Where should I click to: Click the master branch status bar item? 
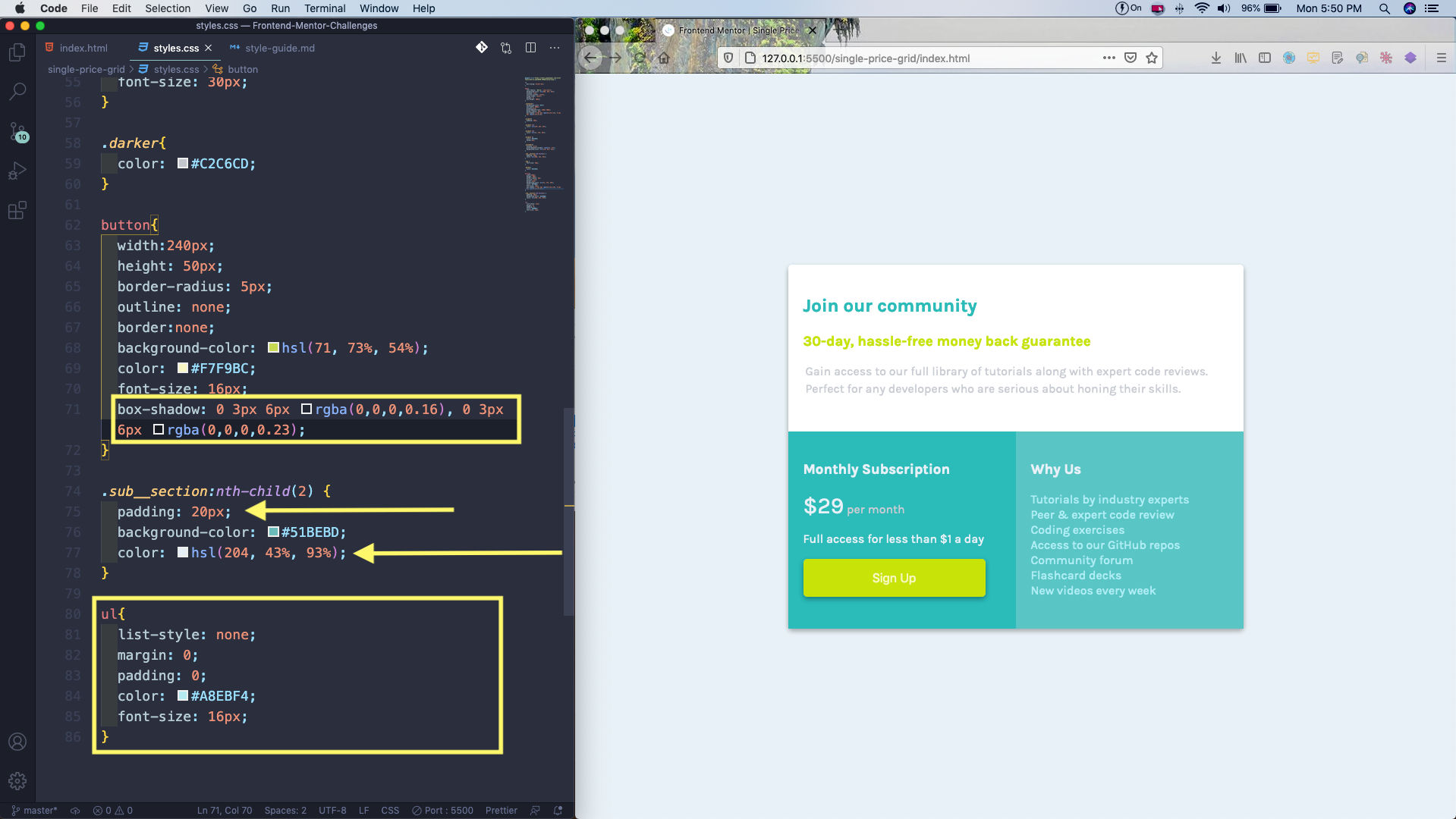35,811
